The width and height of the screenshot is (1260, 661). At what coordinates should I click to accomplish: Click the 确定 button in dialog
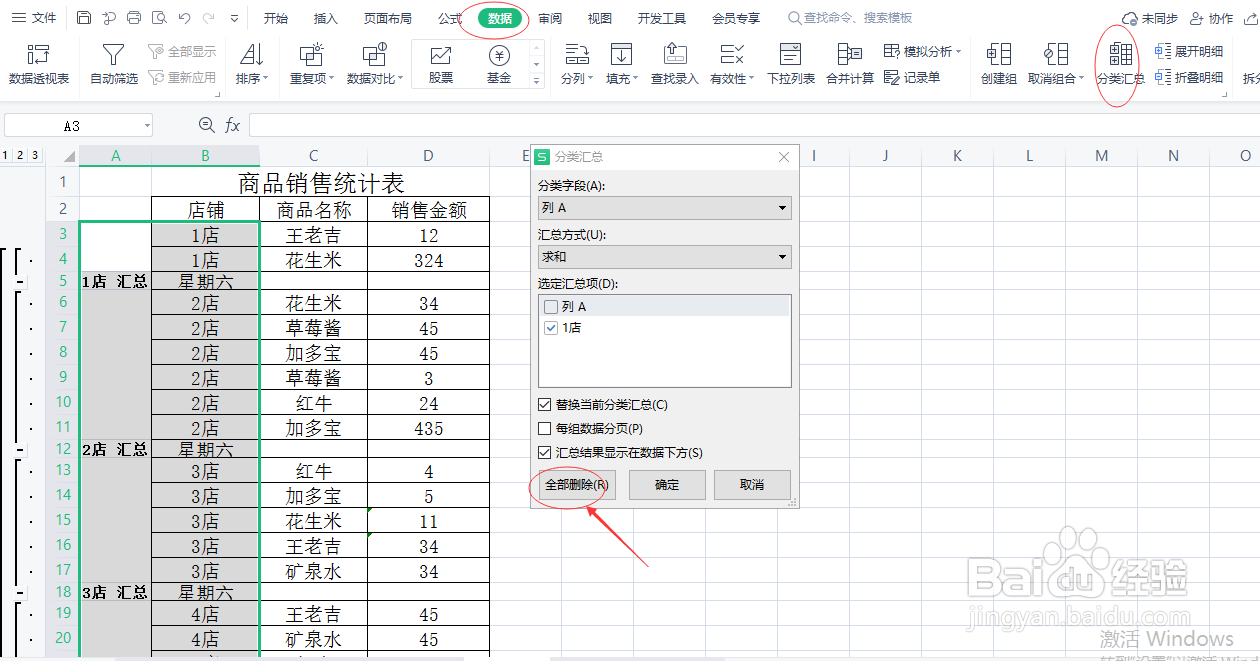tap(667, 485)
